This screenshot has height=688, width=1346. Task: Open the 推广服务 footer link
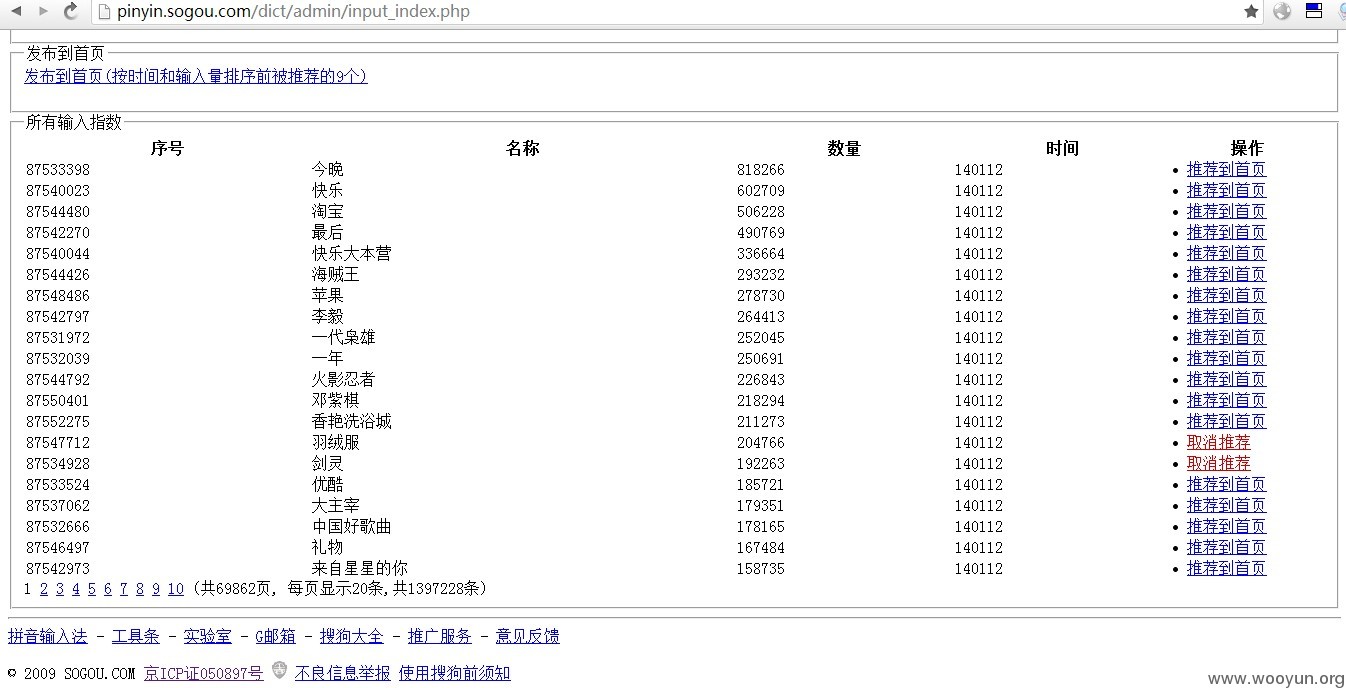pos(440,636)
